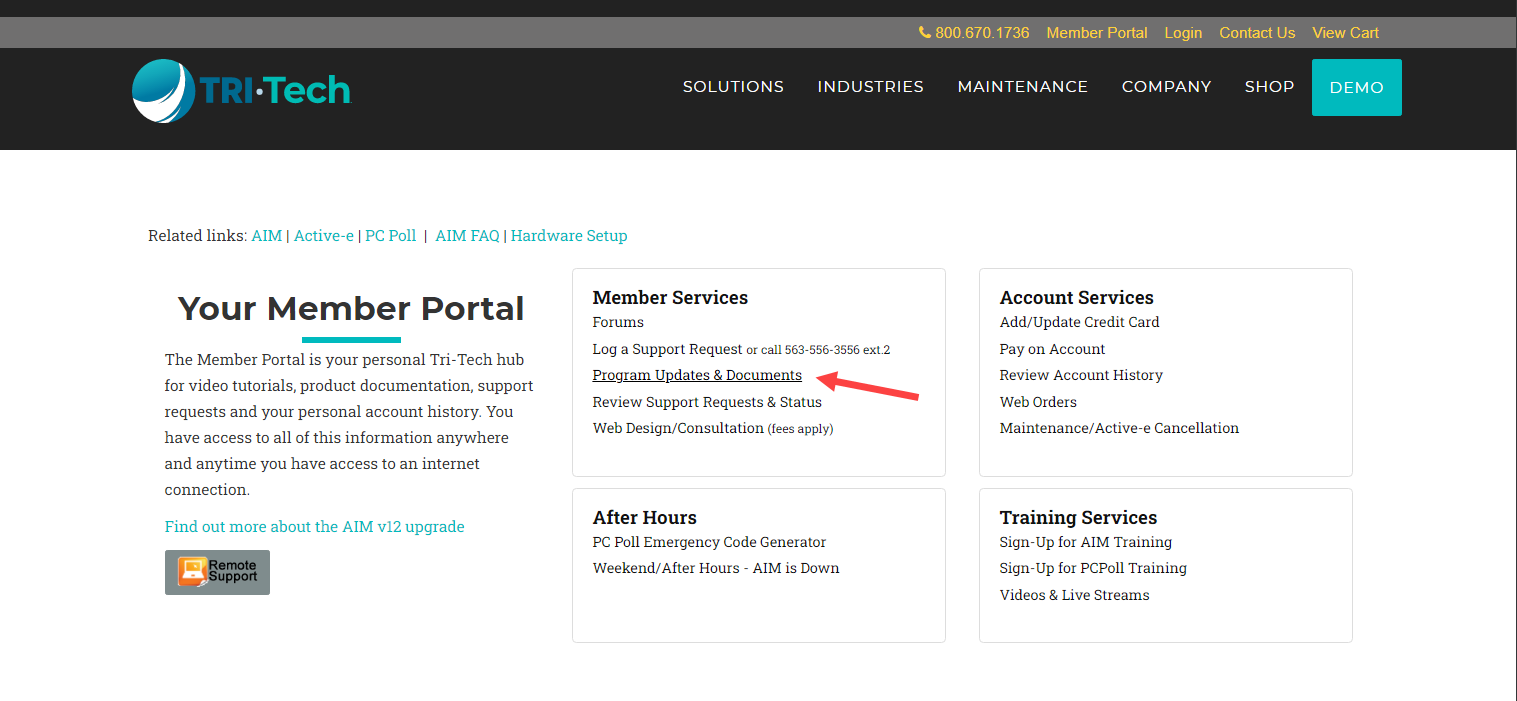This screenshot has width=1517, height=701.
Task: Open the Member Portal top link
Action: pyautogui.click(x=1097, y=33)
